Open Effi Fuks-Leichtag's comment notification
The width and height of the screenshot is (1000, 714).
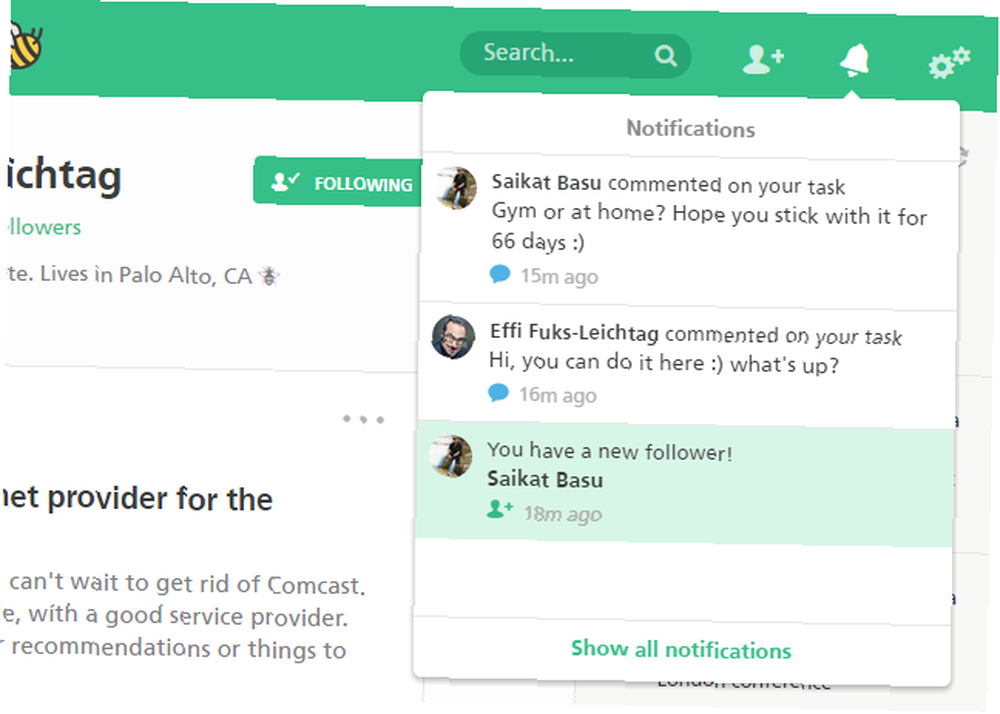point(687,365)
